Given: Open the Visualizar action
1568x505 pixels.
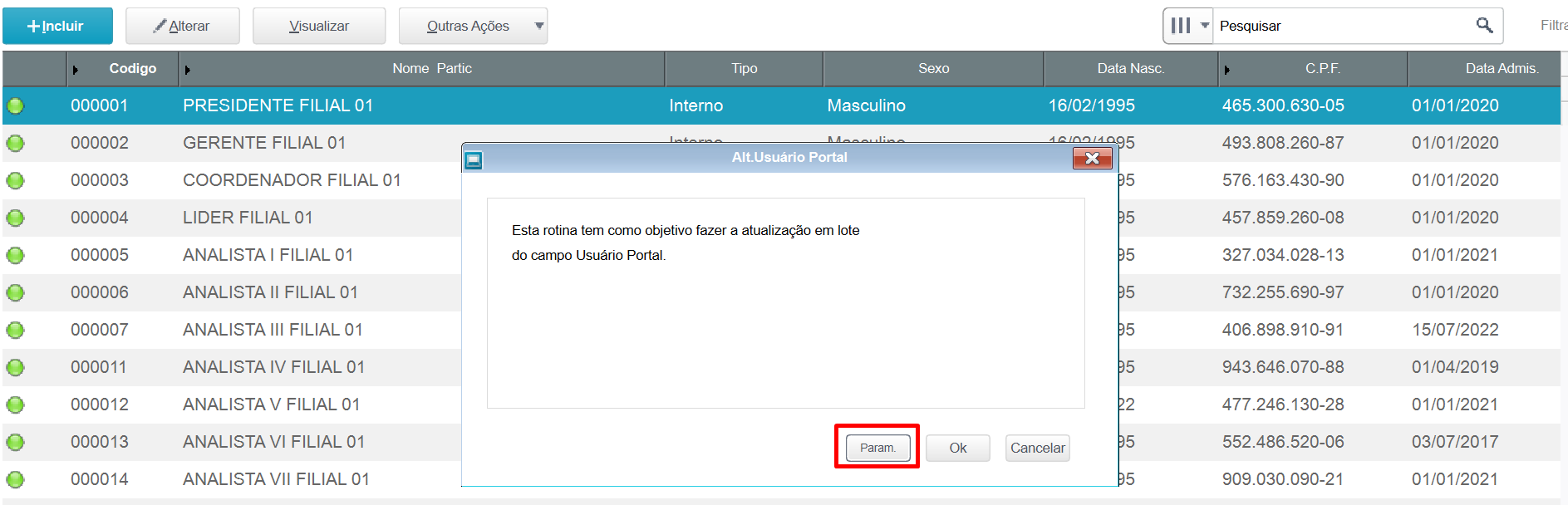Looking at the screenshot, I should 318,26.
